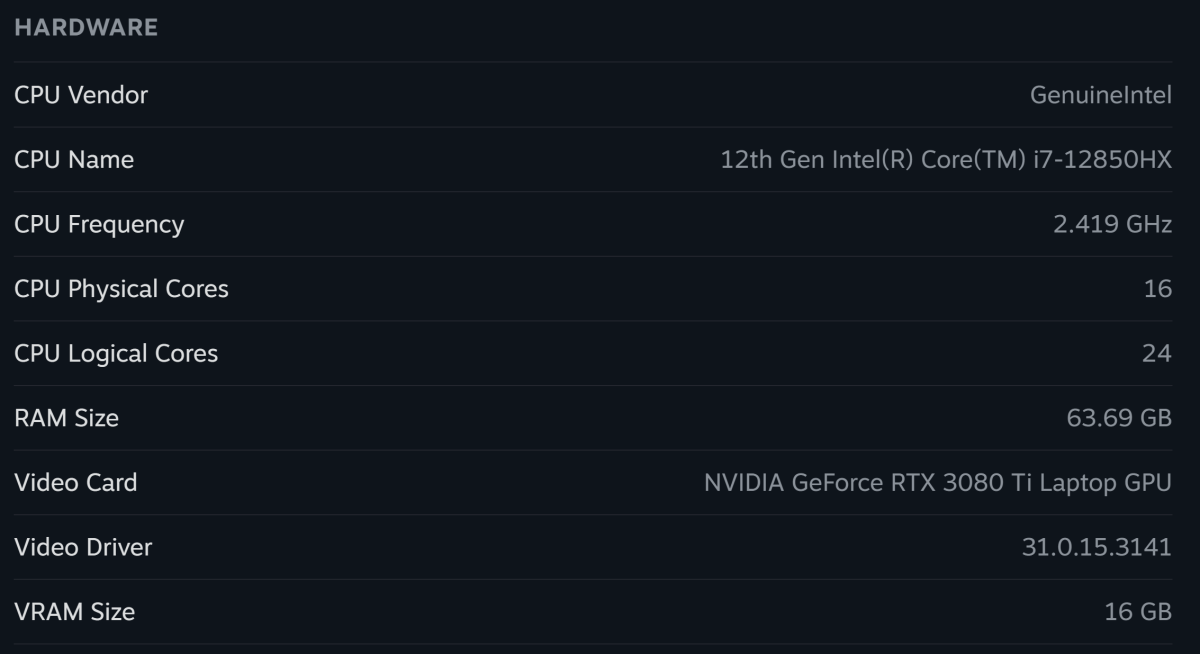Click the 63.69 GB RAM value

click(x=1119, y=418)
